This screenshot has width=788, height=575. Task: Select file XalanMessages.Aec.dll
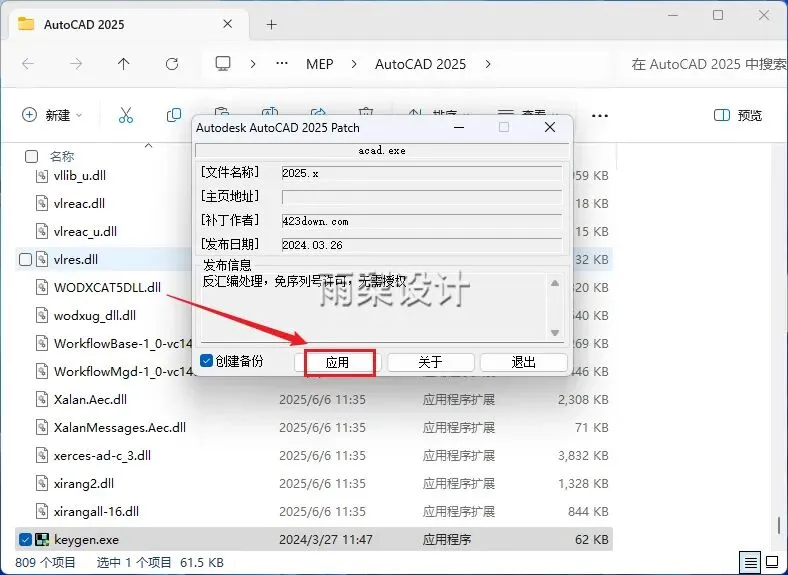[120, 428]
